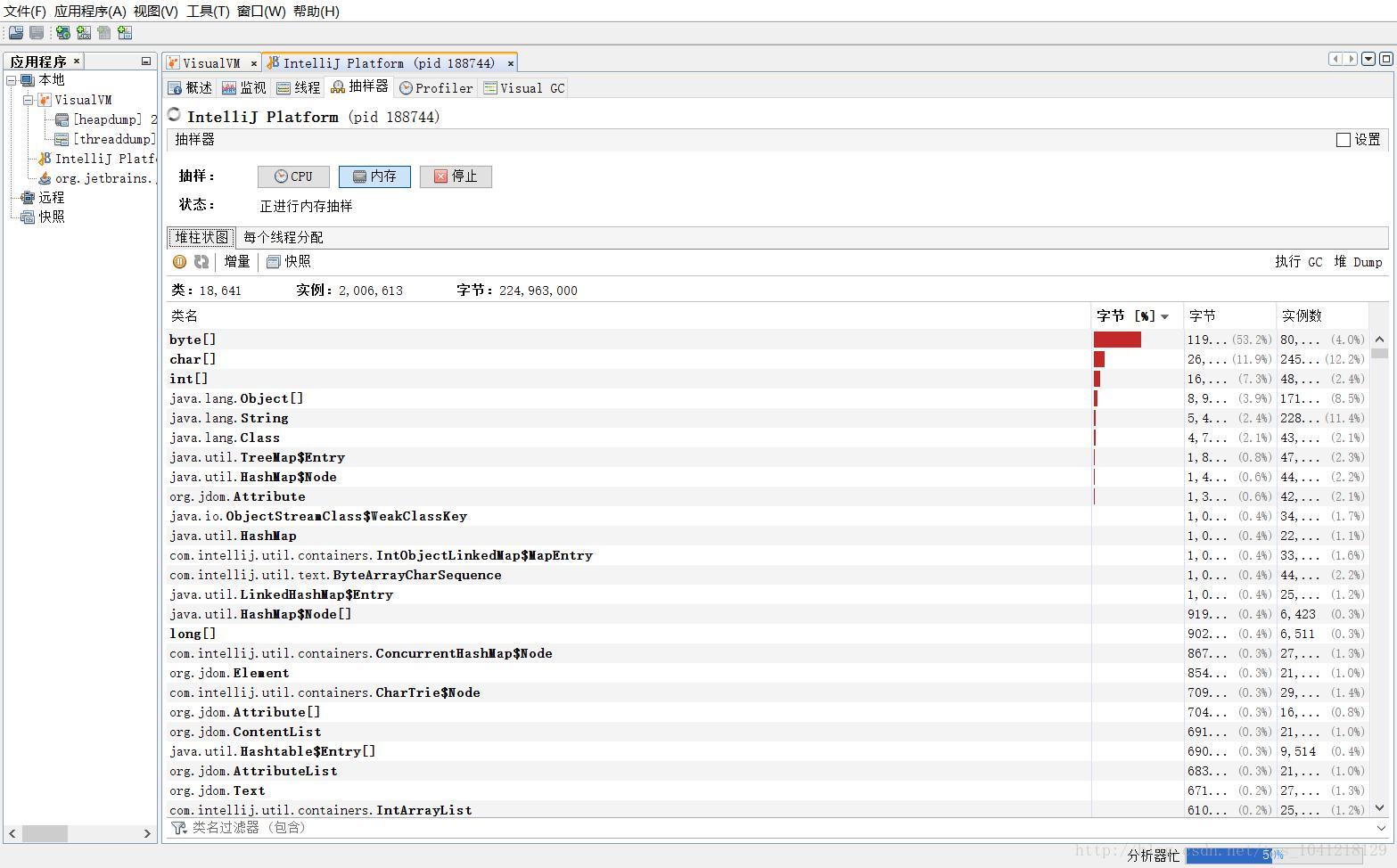Switch to the 监视 tab
This screenshot has width=1397, height=868.
click(244, 87)
